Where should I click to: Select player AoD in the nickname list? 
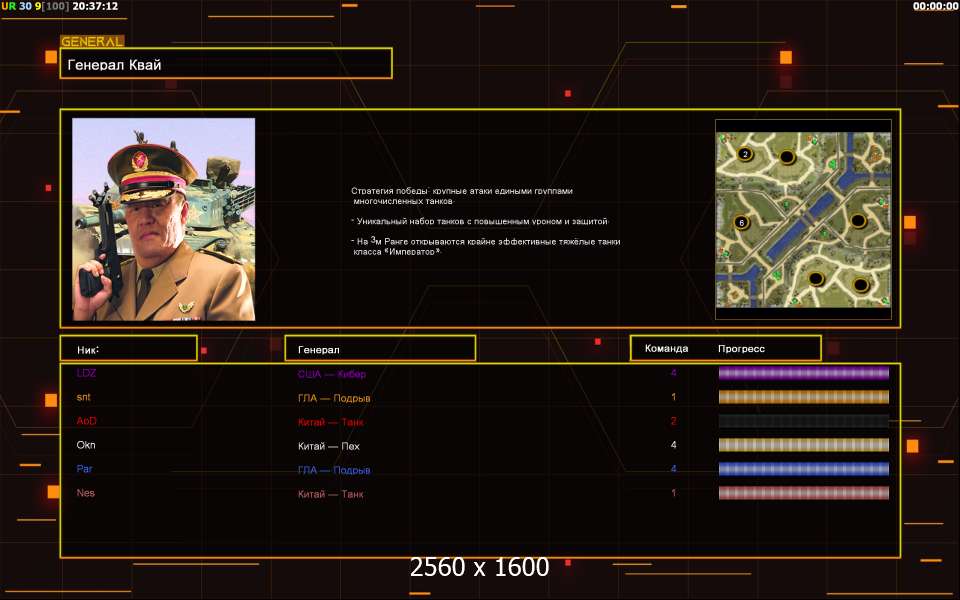(x=87, y=421)
